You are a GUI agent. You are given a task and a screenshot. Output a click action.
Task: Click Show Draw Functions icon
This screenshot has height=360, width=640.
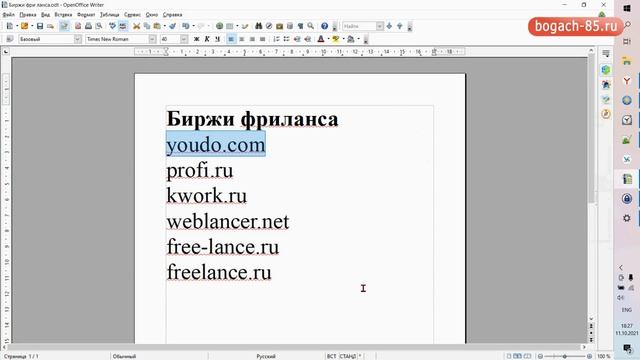pos(245,26)
